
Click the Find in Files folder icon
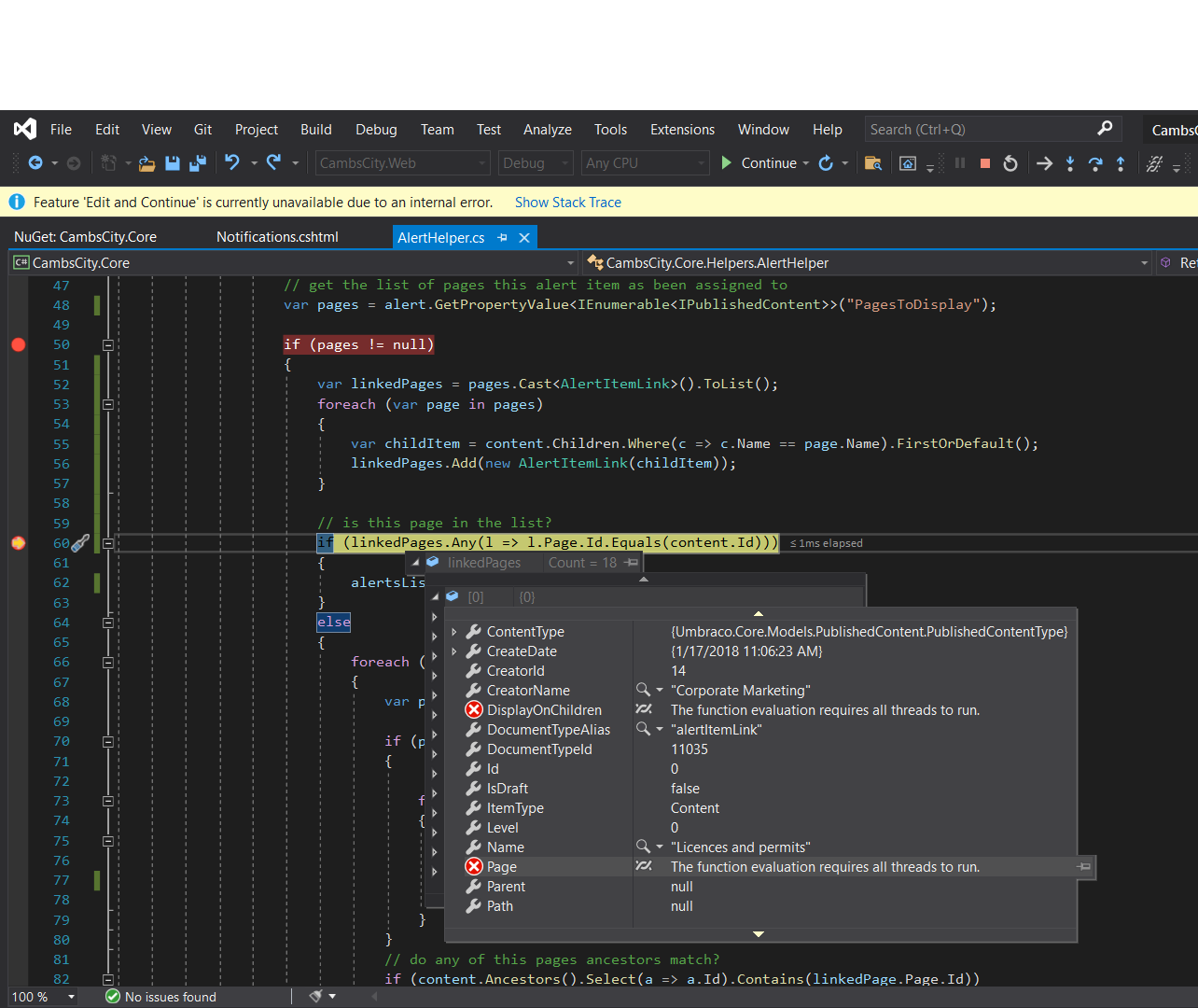click(873, 163)
